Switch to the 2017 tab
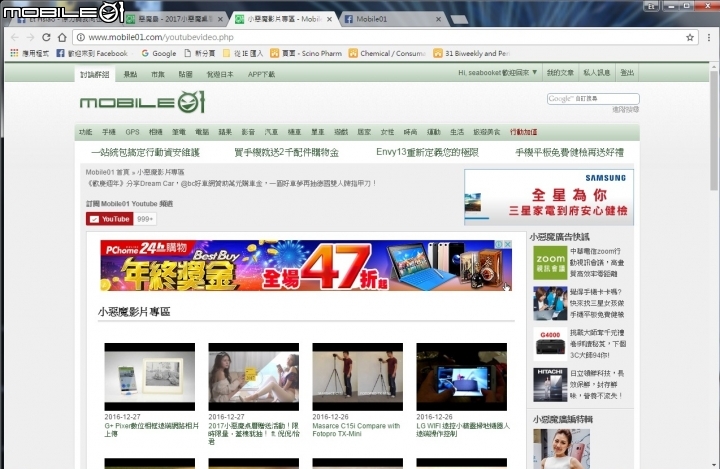Viewport: 720px width, 469px height. pyautogui.click(x=174, y=19)
